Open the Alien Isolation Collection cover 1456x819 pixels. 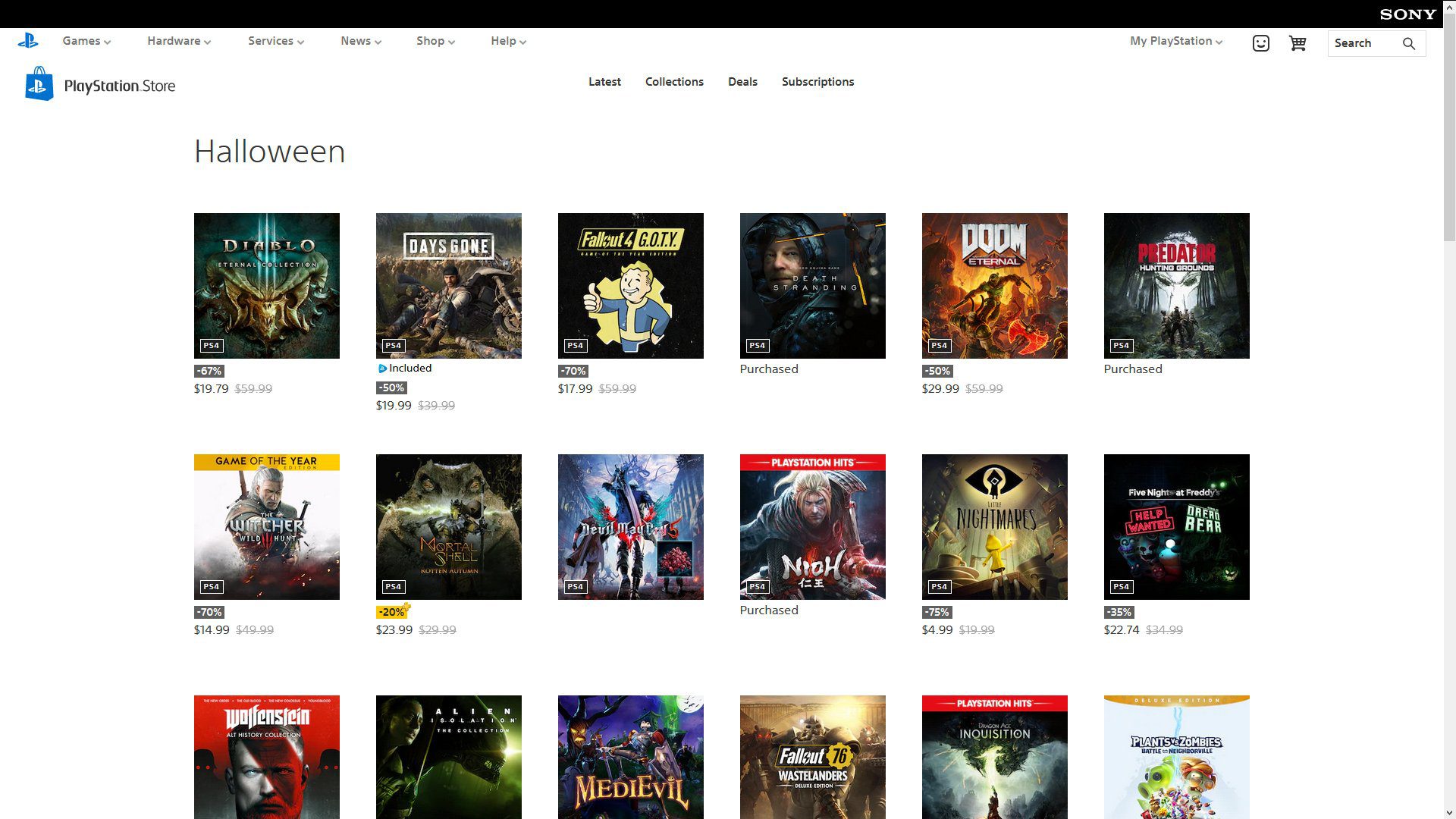click(x=449, y=757)
